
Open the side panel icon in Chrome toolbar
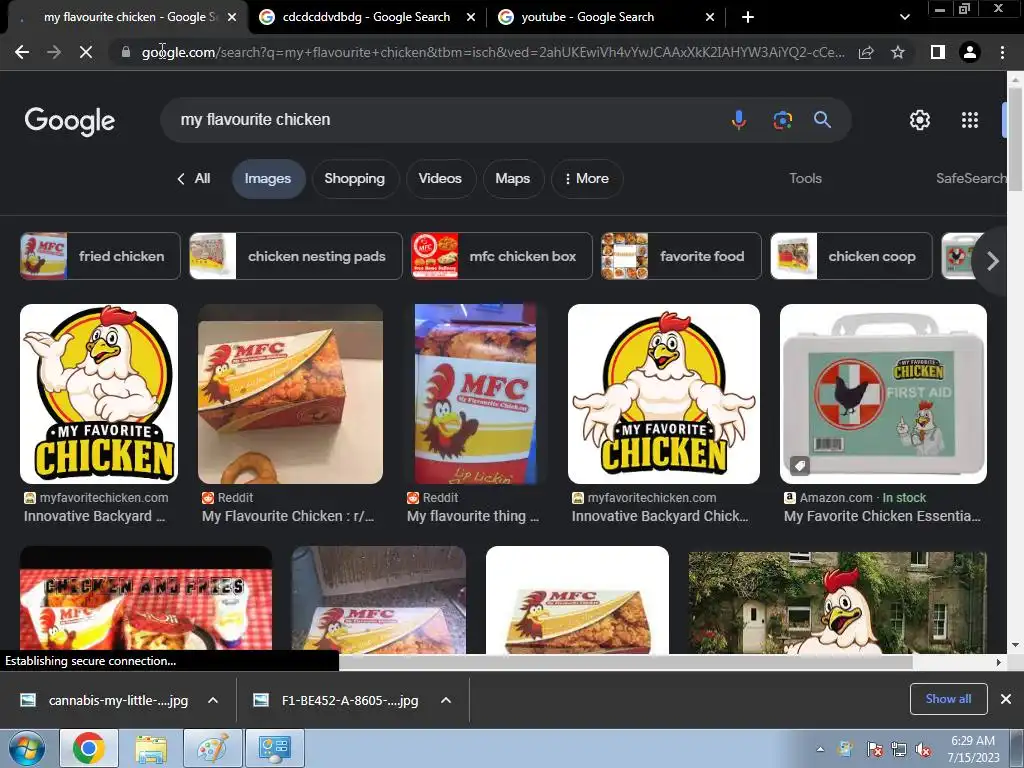pyautogui.click(x=937, y=52)
